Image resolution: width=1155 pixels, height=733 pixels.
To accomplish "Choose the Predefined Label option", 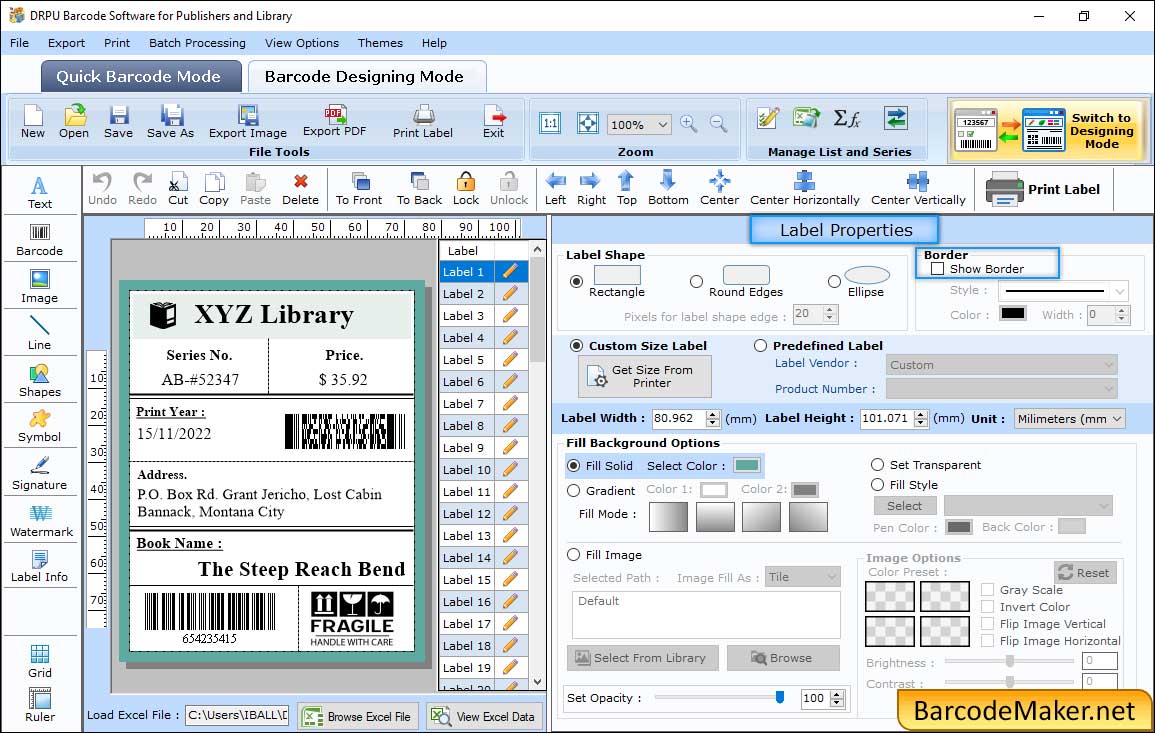I will [x=760, y=346].
